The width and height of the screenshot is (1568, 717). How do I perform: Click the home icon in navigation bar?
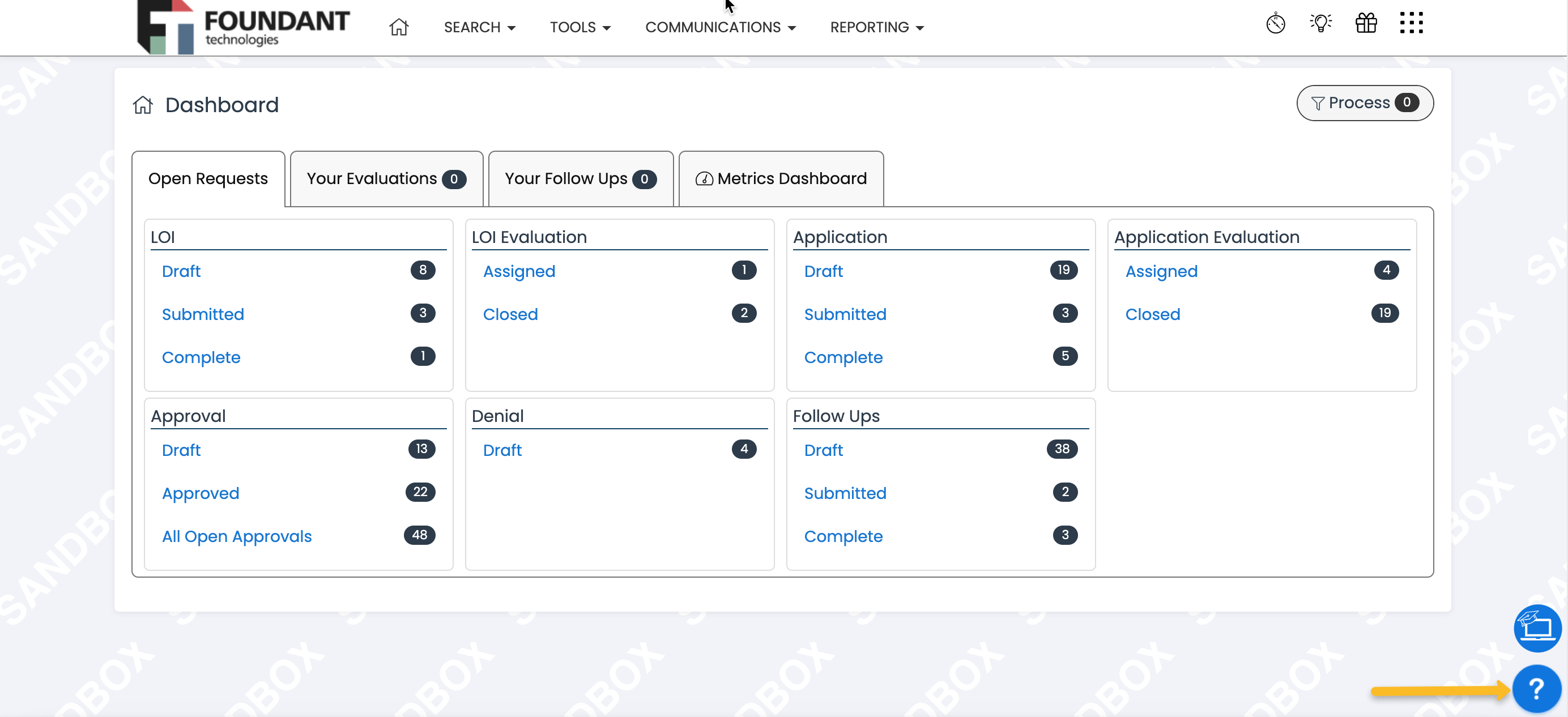pyautogui.click(x=399, y=27)
